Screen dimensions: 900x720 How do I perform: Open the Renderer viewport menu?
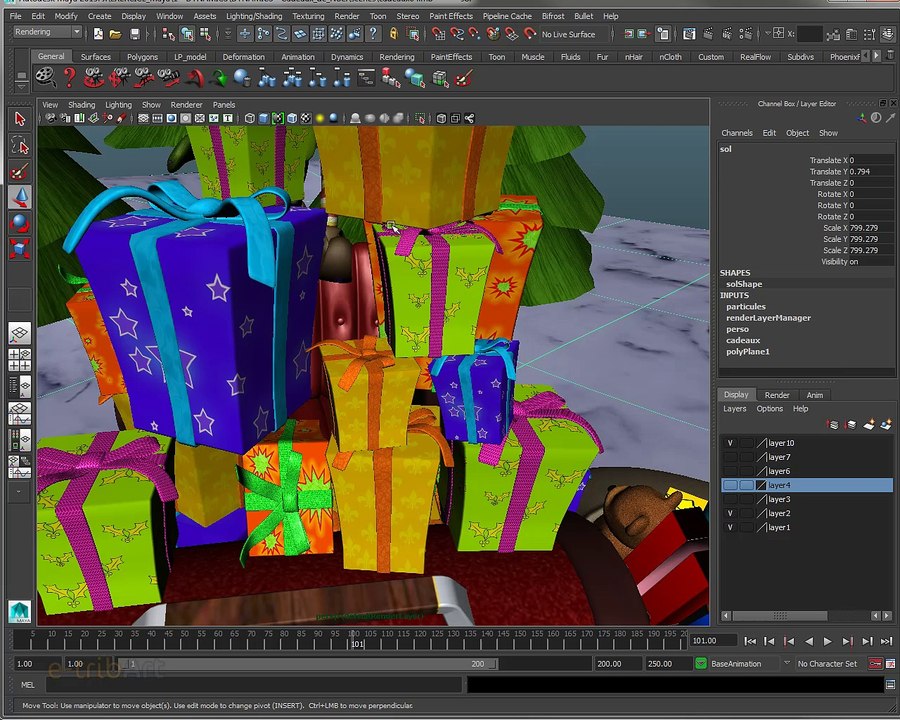[186, 104]
